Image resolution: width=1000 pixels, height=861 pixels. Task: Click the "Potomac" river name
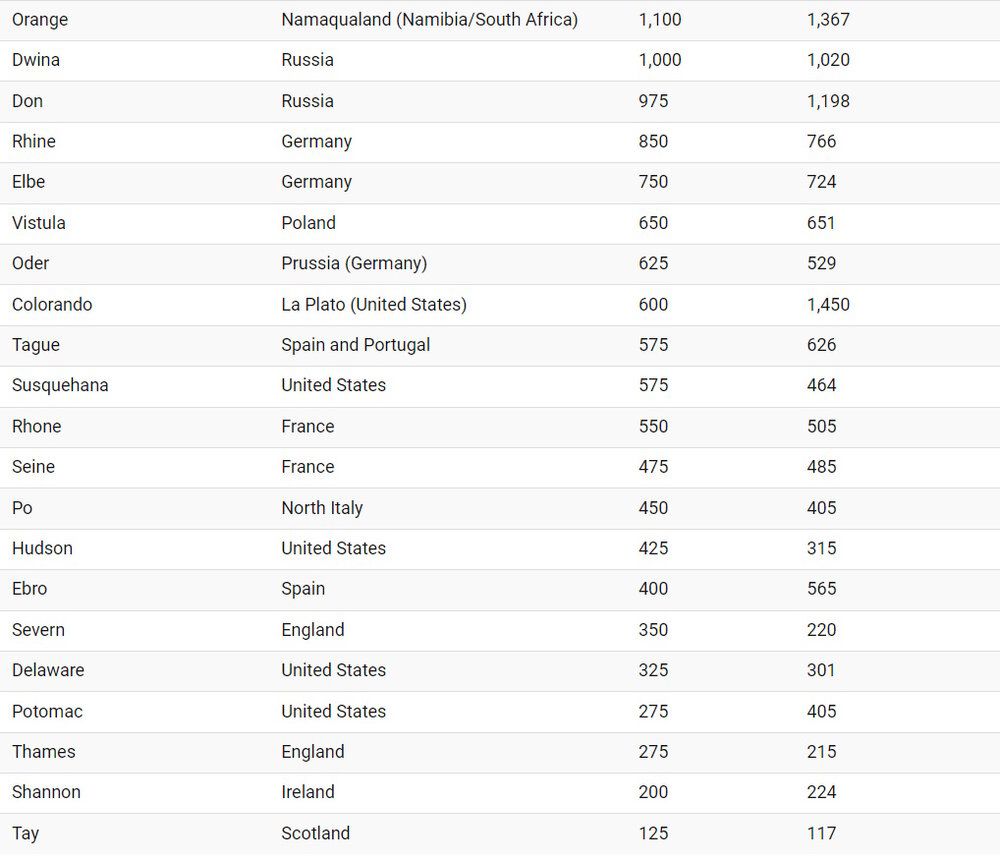click(47, 712)
